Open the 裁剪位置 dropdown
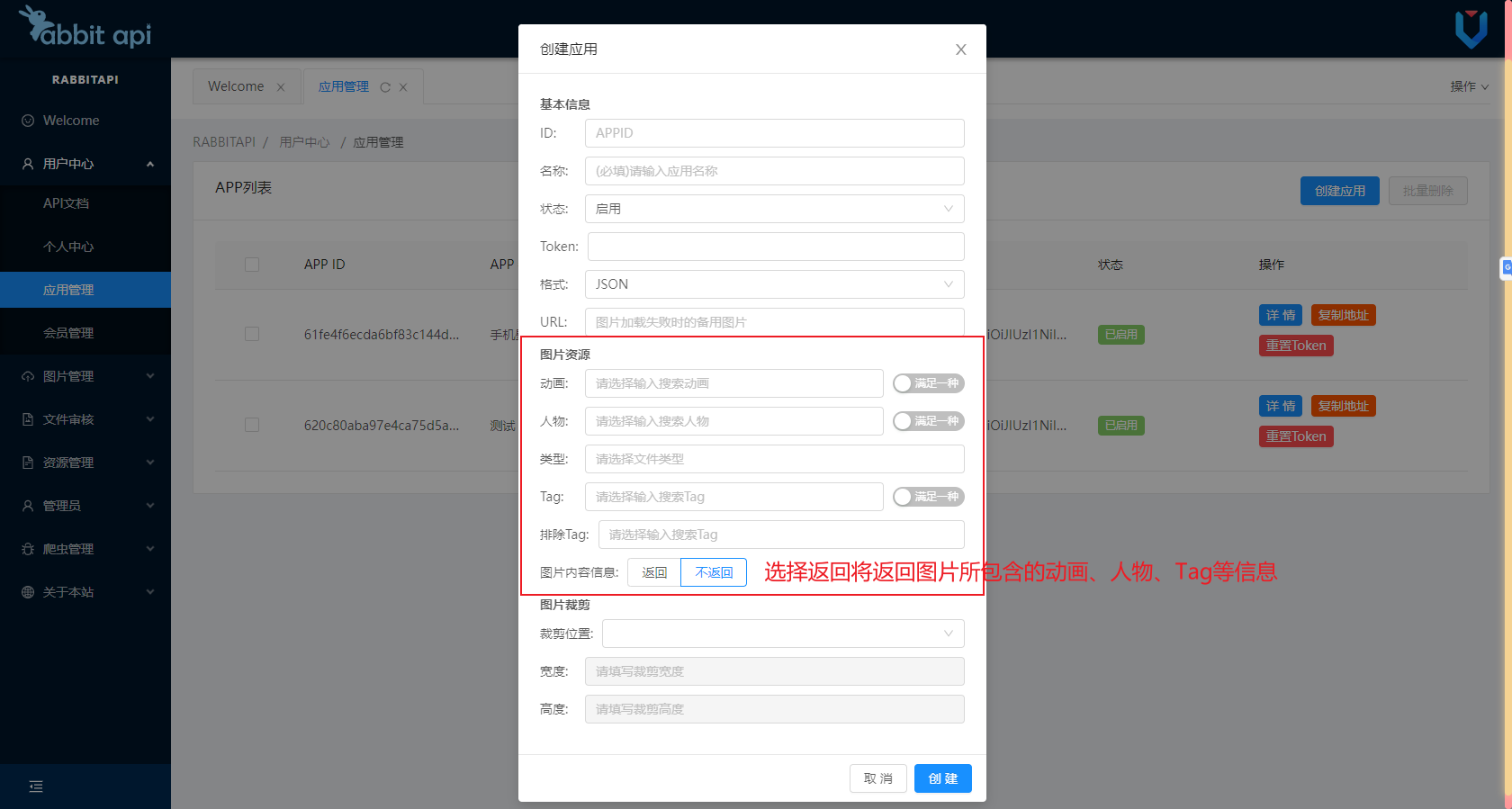Screen dimensions: 1512x809 783,634
